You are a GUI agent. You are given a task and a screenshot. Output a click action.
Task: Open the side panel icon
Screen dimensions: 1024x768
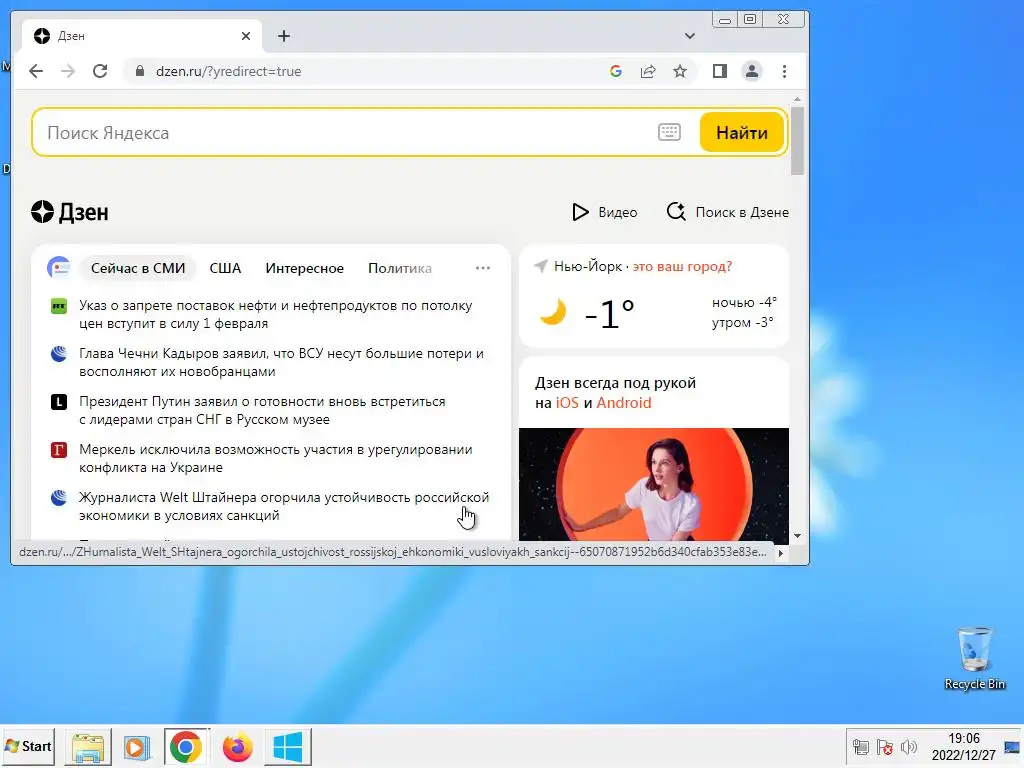coord(720,71)
